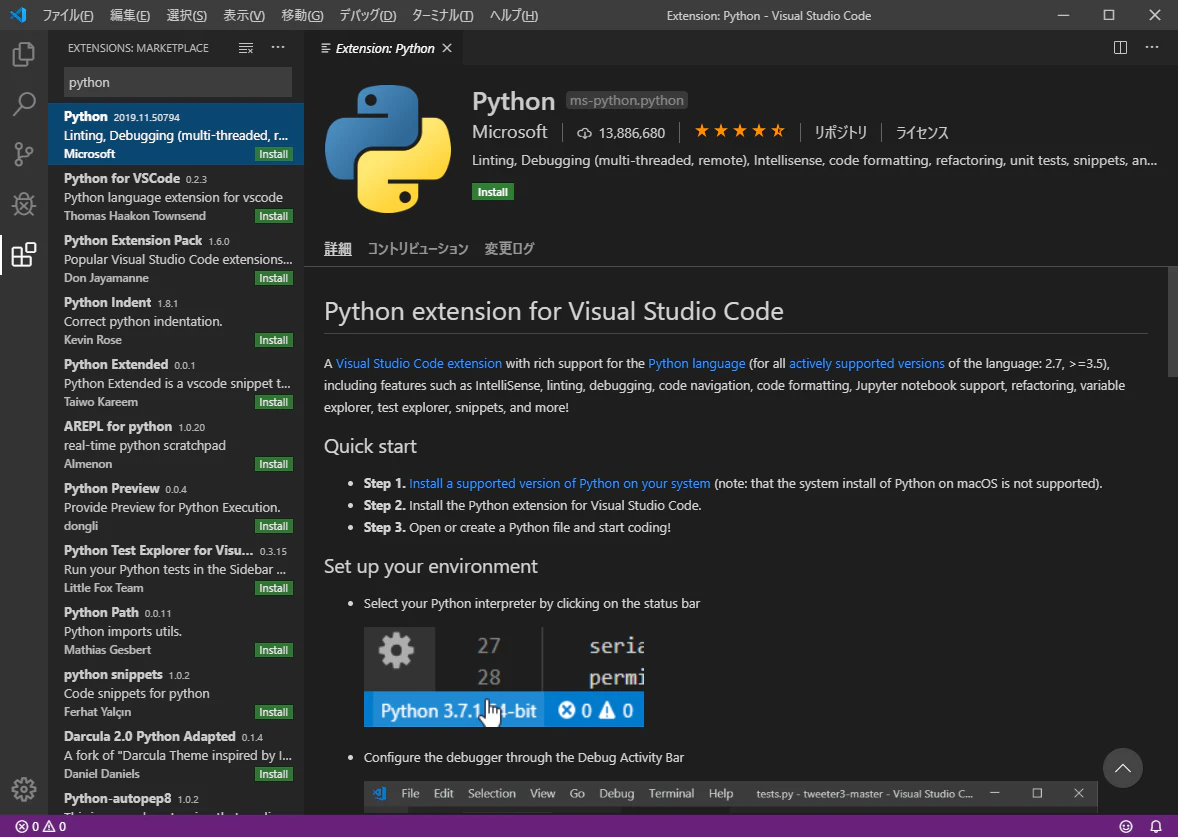Install Python for VSCode extension

[273, 216]
